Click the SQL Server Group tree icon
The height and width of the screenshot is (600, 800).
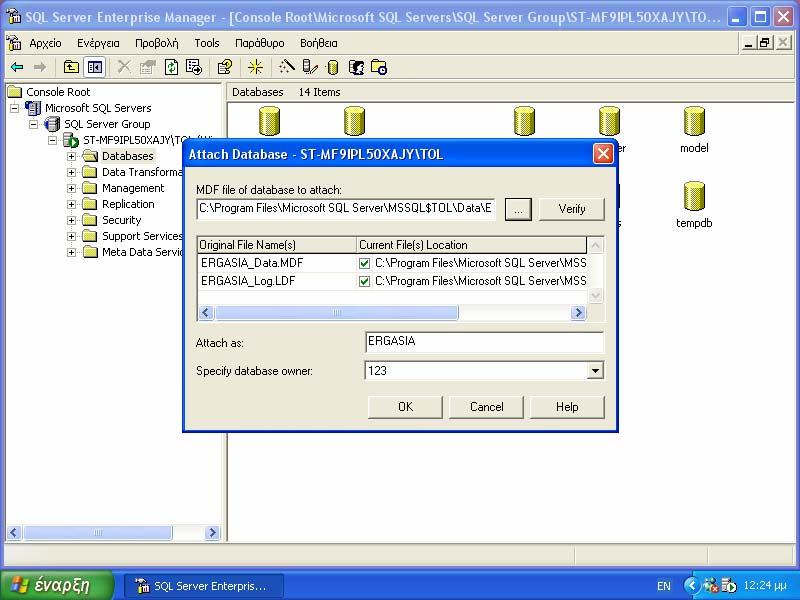(52, 123)
